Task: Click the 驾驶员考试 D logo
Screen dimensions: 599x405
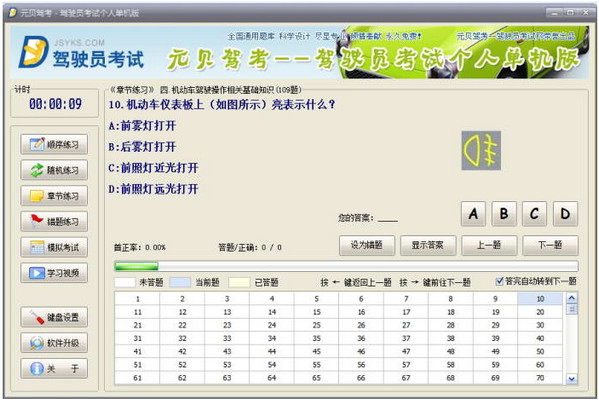Action: [34, 52]
